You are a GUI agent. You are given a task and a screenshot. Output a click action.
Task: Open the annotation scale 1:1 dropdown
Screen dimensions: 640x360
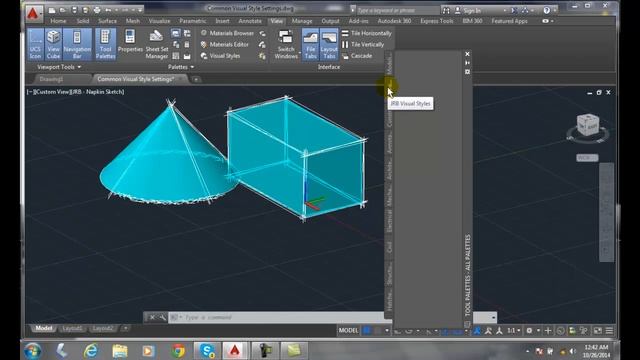click(513, 331)
